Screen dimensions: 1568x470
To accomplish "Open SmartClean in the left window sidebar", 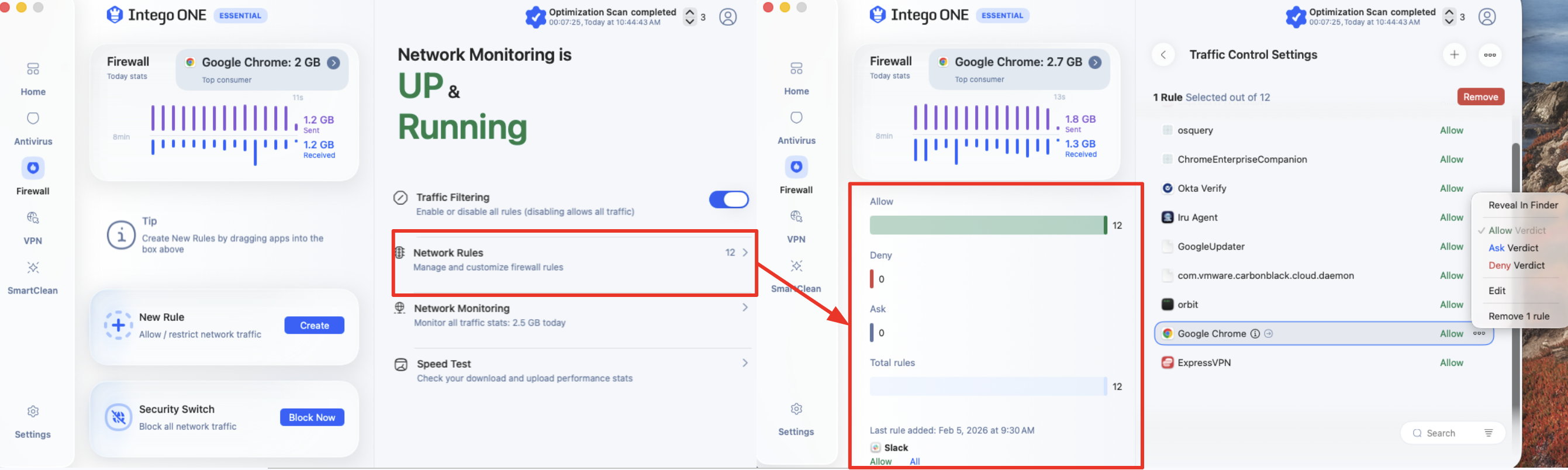I will pos(33,278).
